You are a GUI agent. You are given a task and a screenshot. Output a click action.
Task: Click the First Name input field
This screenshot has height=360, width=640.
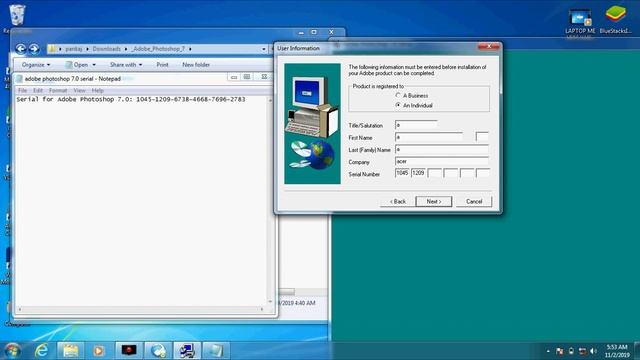429,137
